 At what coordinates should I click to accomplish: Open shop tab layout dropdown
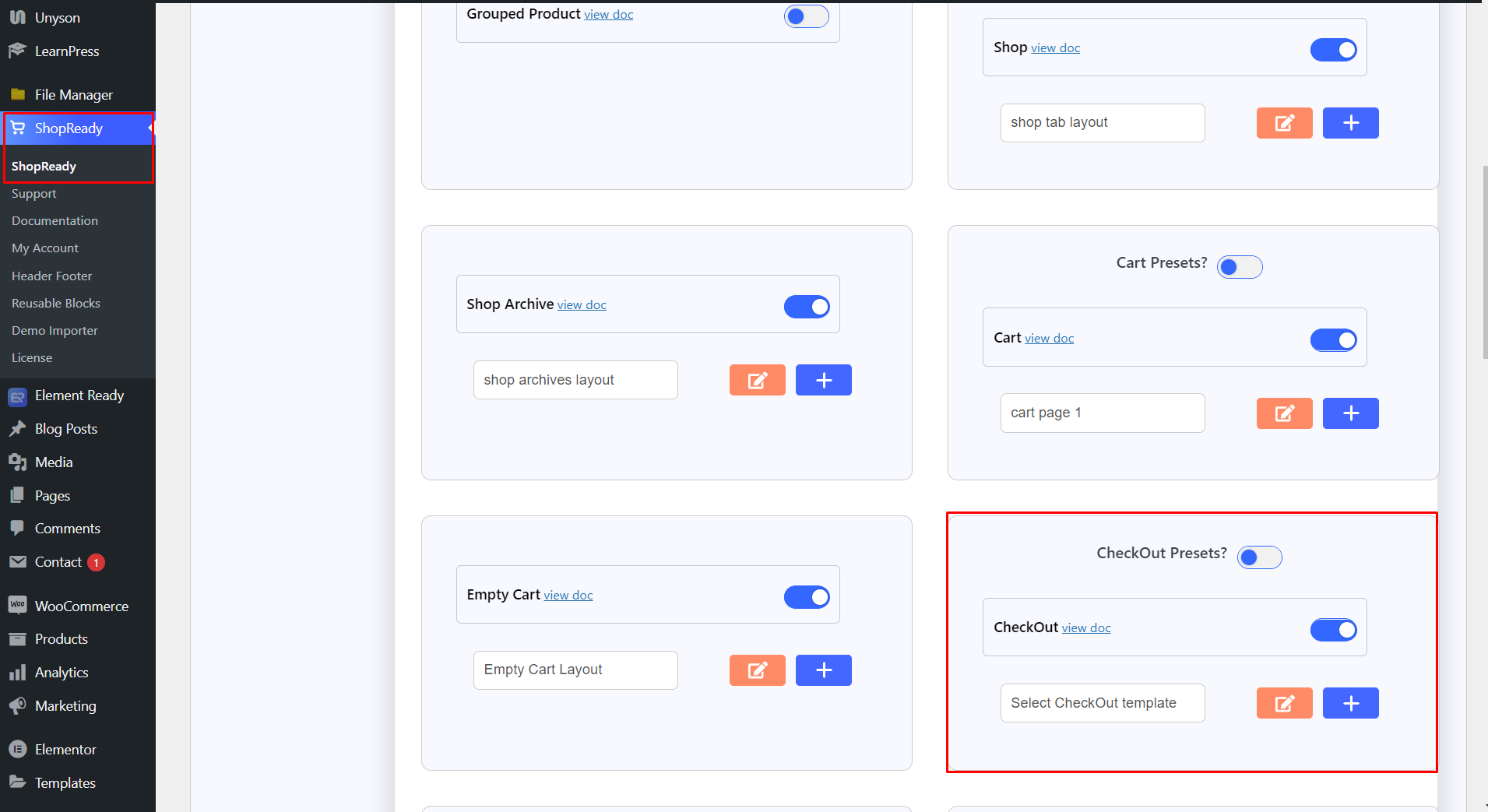1103,123
